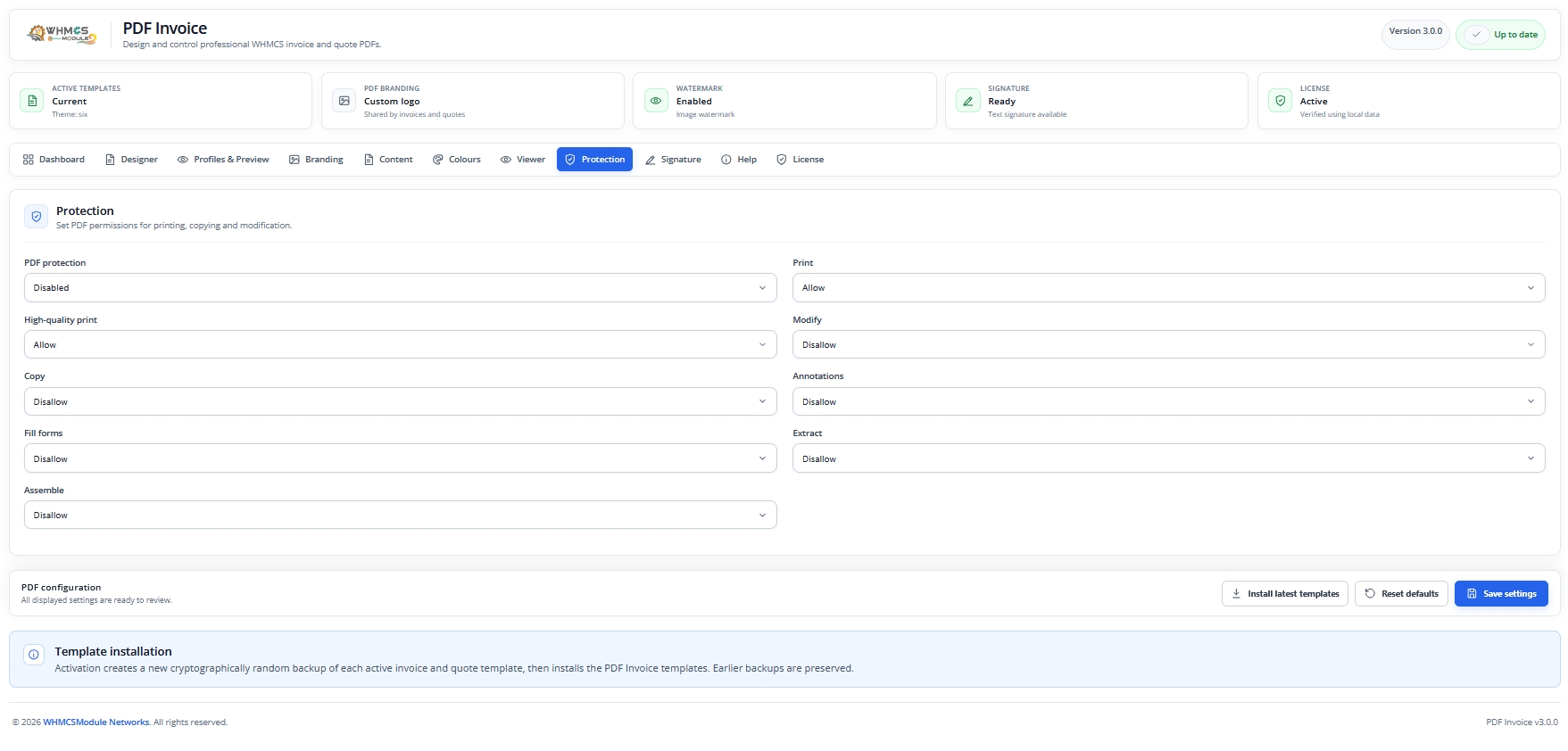The image size is (1568, 751).
Task: Switch to the Dashboard tab
Action: point(54,160)
